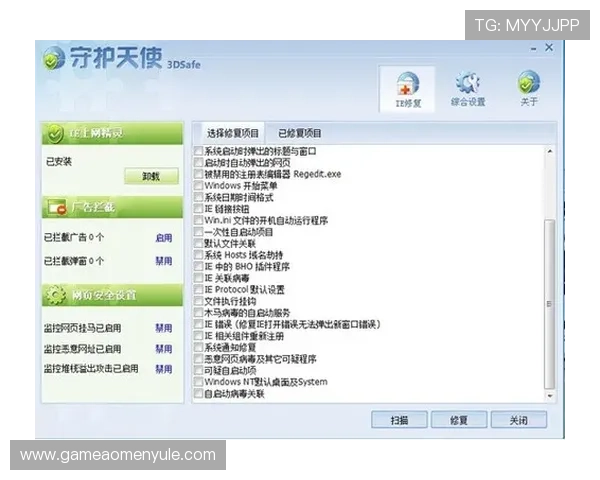
Task: Click the 守护天使 logo icon
Action: click(x=53, y=58)
